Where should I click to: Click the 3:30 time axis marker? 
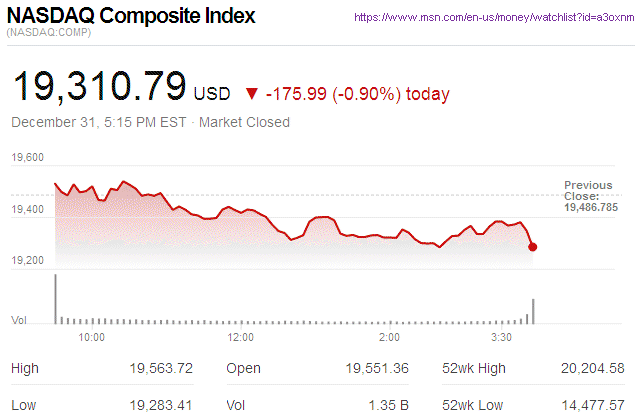coord(502,338)
